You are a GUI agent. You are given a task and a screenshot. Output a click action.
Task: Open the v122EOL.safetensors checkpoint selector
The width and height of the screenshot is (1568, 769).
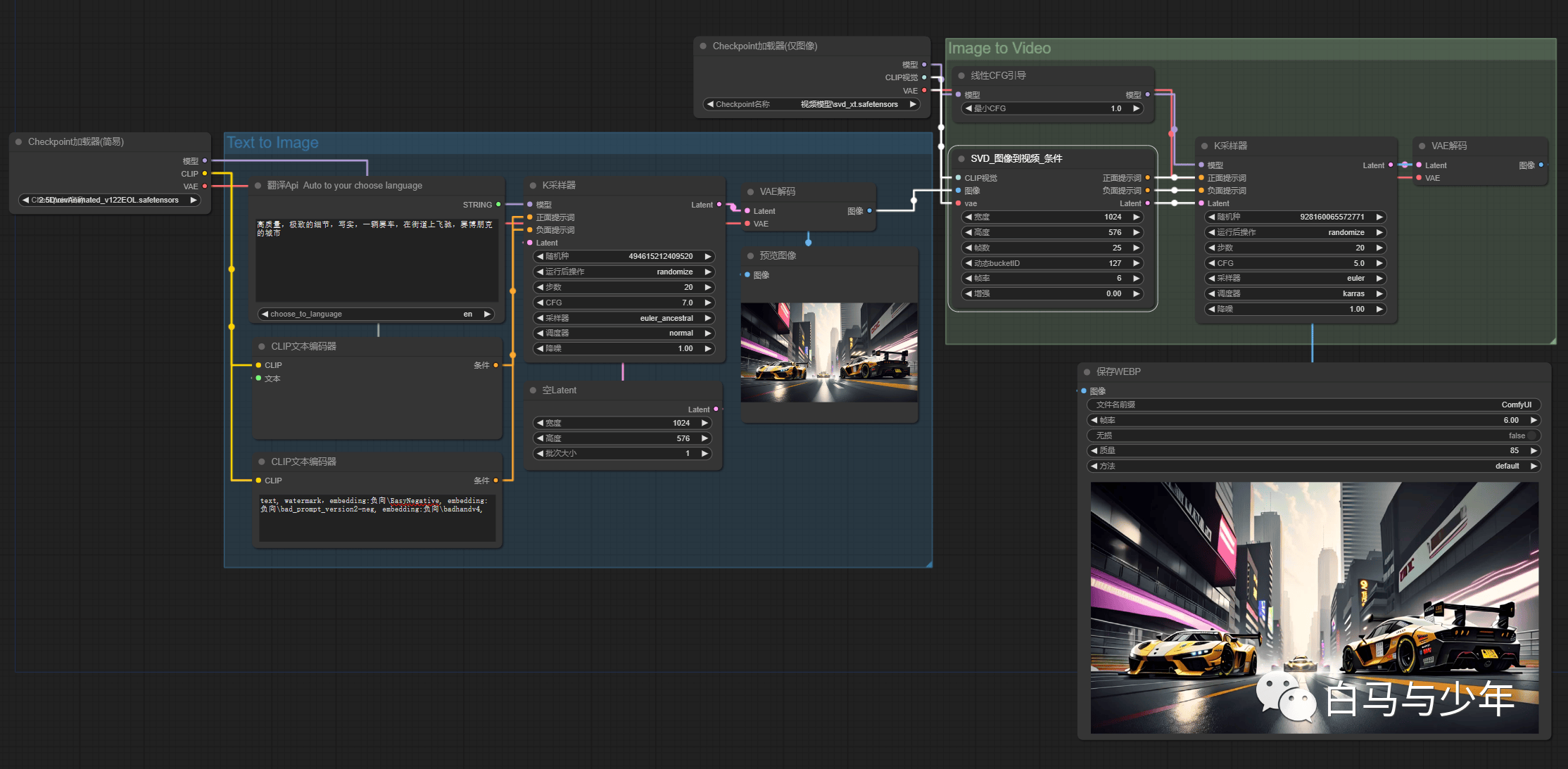click(109, 200)
